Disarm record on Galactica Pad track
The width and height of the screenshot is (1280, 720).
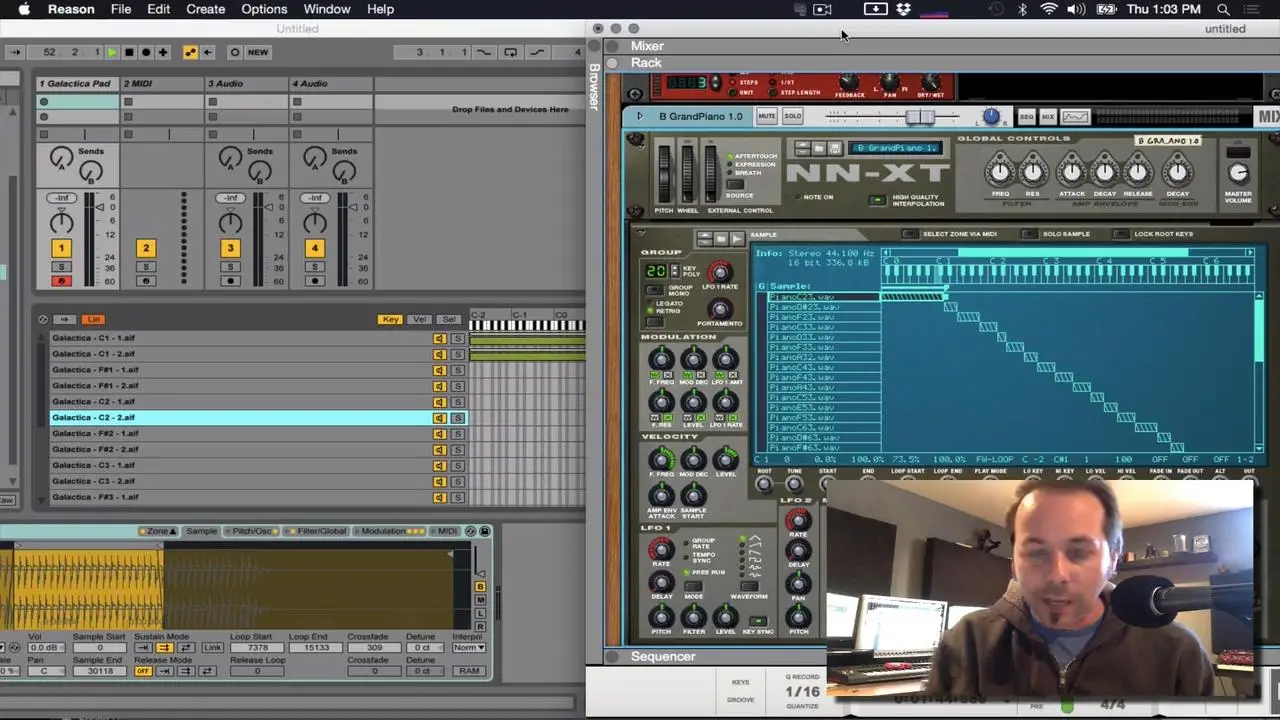[x=61, y=281]
